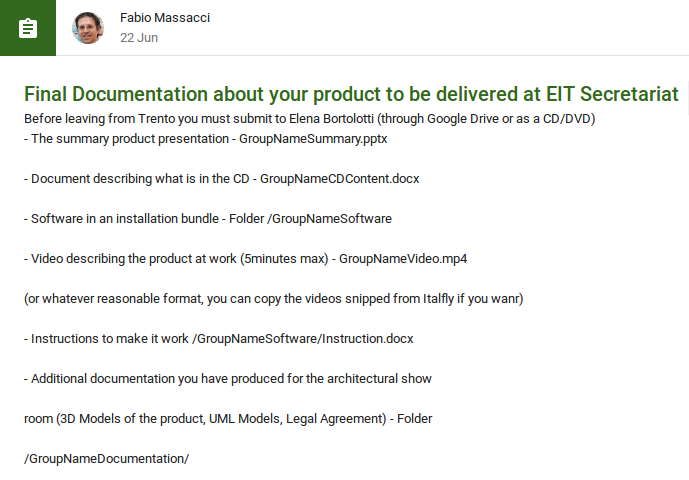Open Fabio Massacci's profile photo
Viewport: 689px width, 480px height.
88,28
